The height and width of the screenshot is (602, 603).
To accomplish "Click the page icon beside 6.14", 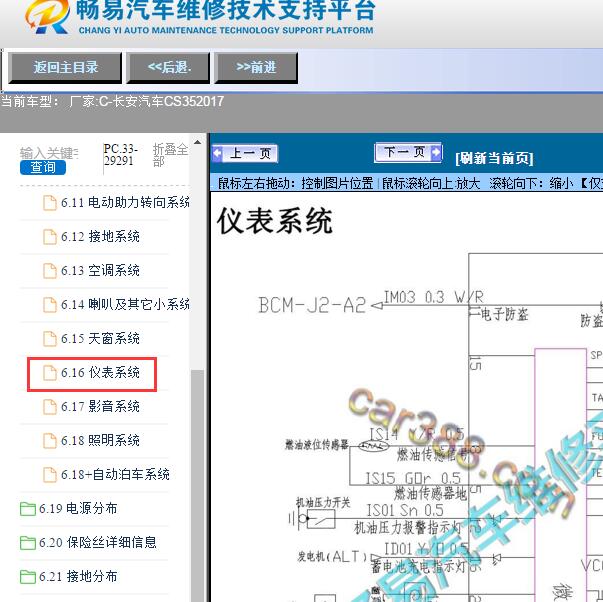I will tap(50, 305).
